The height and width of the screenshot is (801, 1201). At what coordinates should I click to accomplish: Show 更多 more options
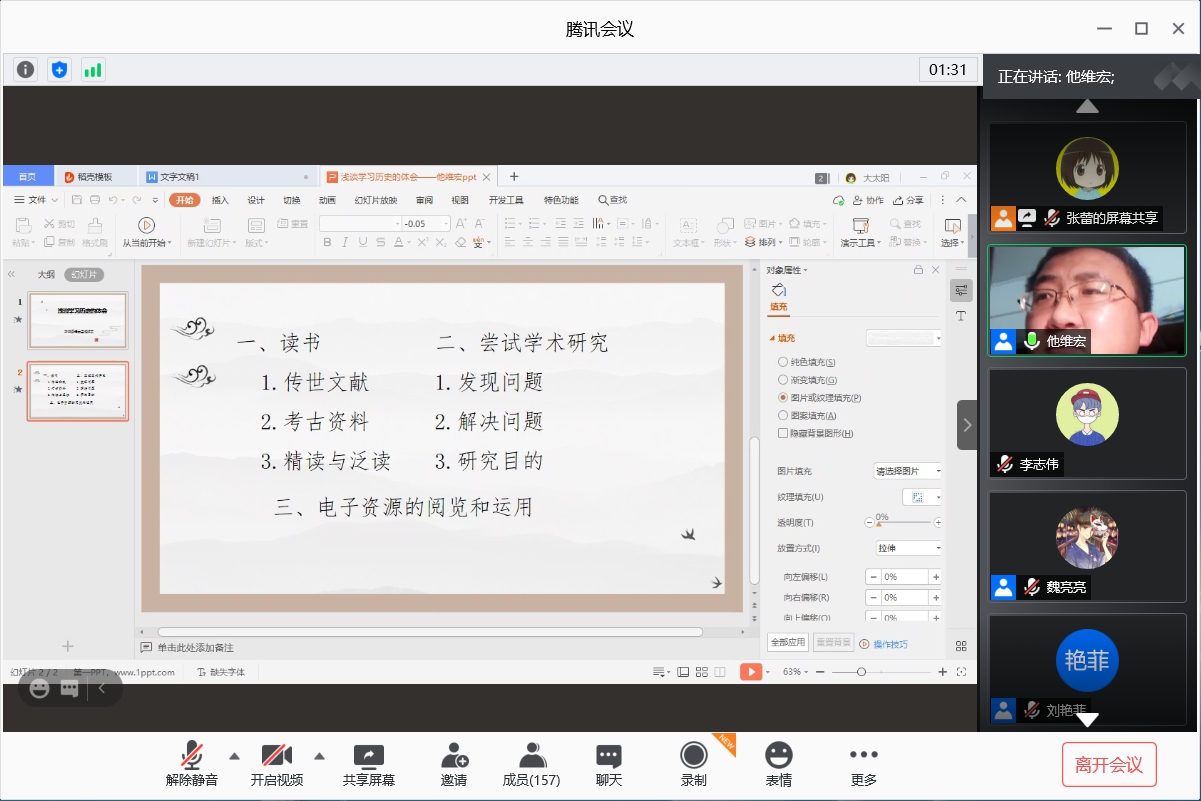pyautogui.click(x=863, y=765)
